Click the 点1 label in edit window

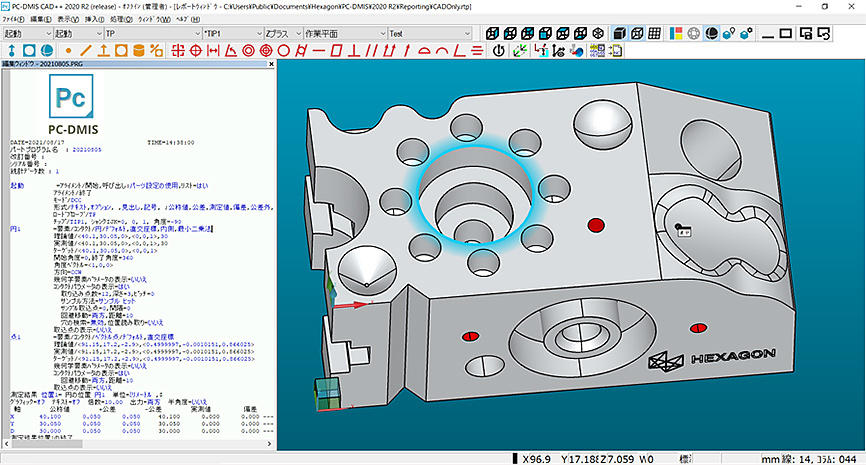(x=15, y=336)
